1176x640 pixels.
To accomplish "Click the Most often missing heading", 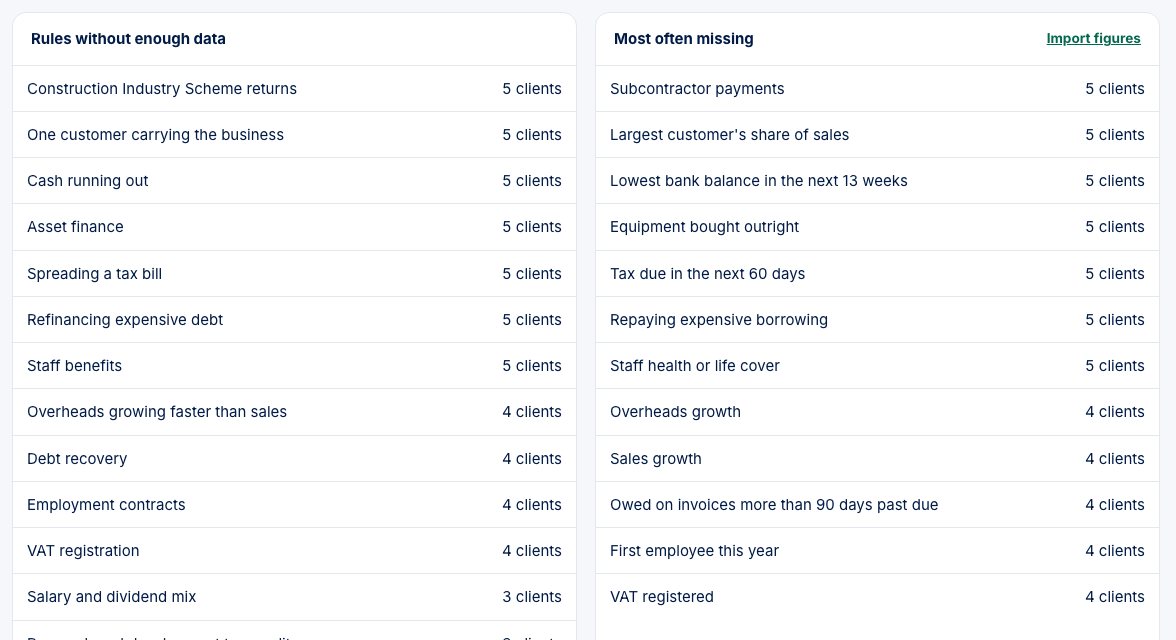I will point(683,38).
